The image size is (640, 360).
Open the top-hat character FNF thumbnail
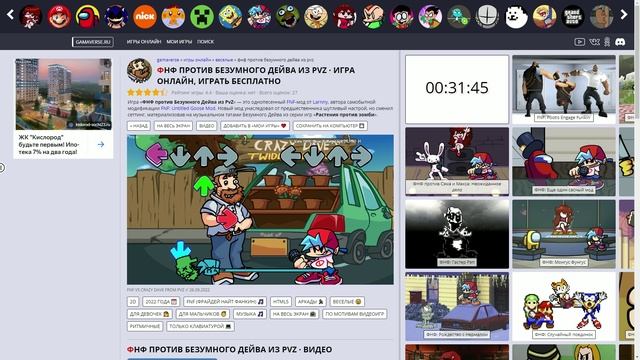click(x=564, y=161)
